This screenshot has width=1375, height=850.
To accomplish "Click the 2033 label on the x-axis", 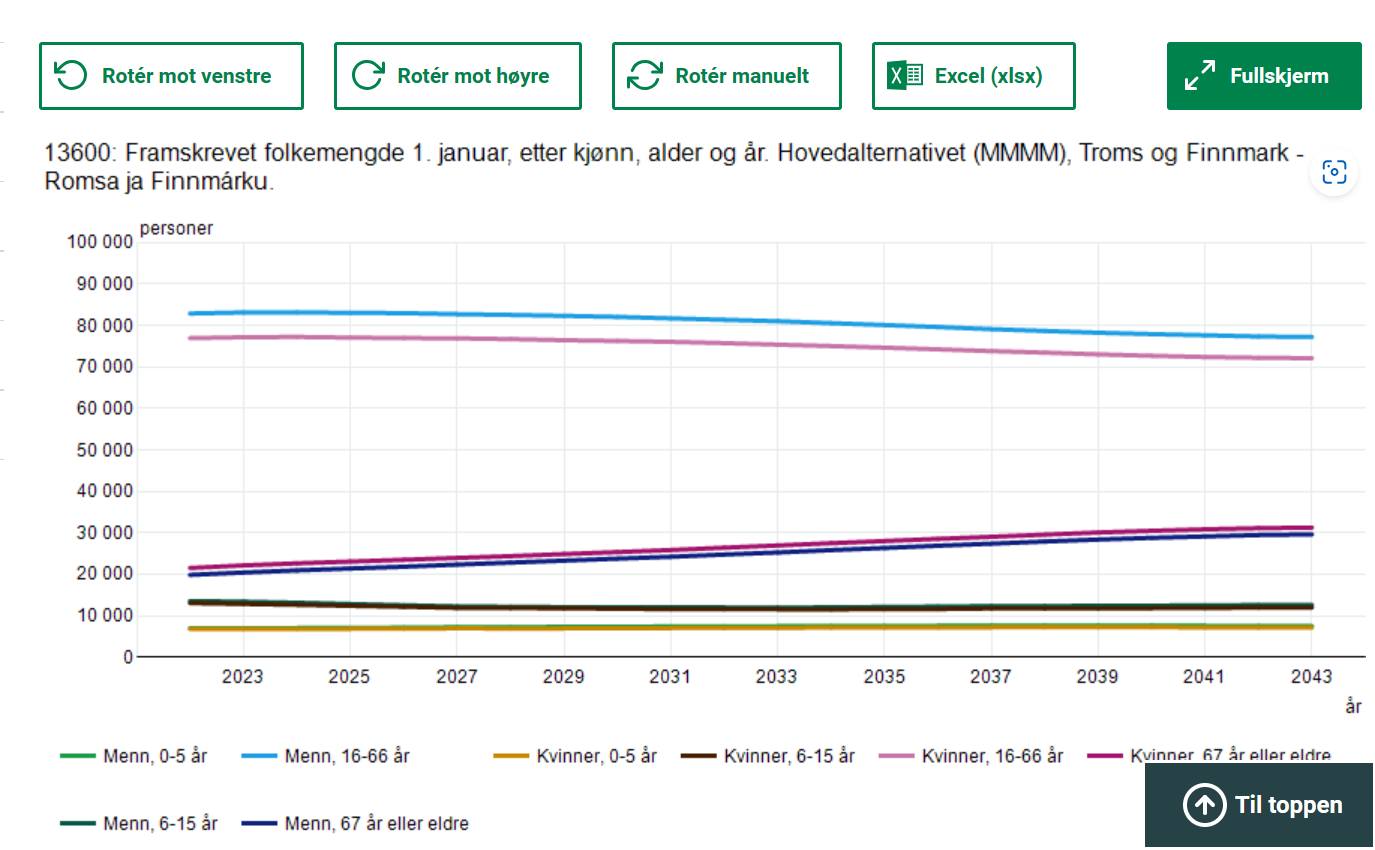I will (x=776, y=677).
